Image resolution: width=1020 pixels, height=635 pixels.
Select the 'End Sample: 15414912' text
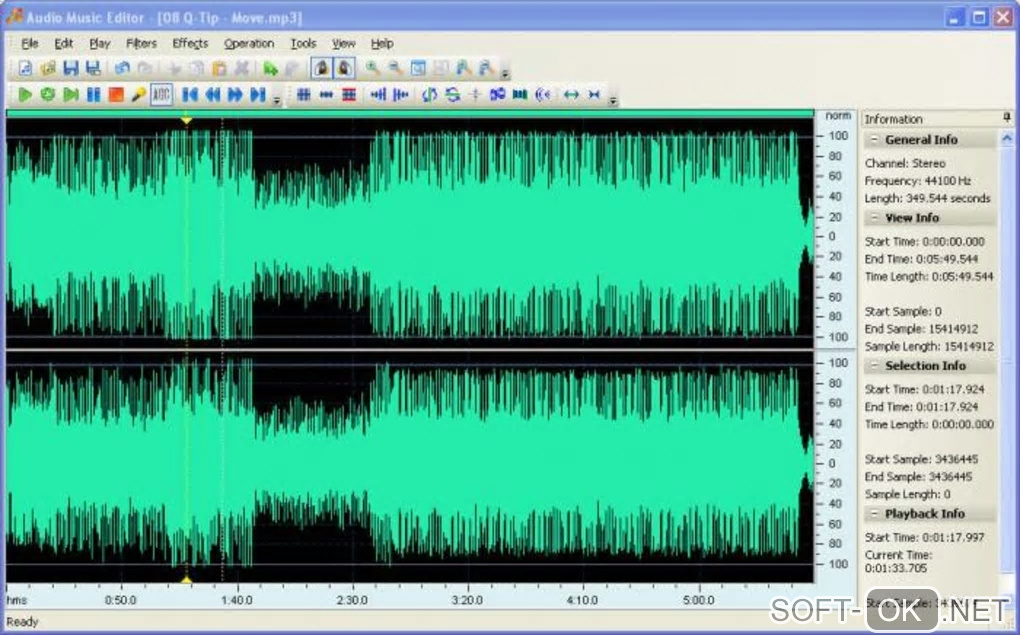[x=921, y=329]
